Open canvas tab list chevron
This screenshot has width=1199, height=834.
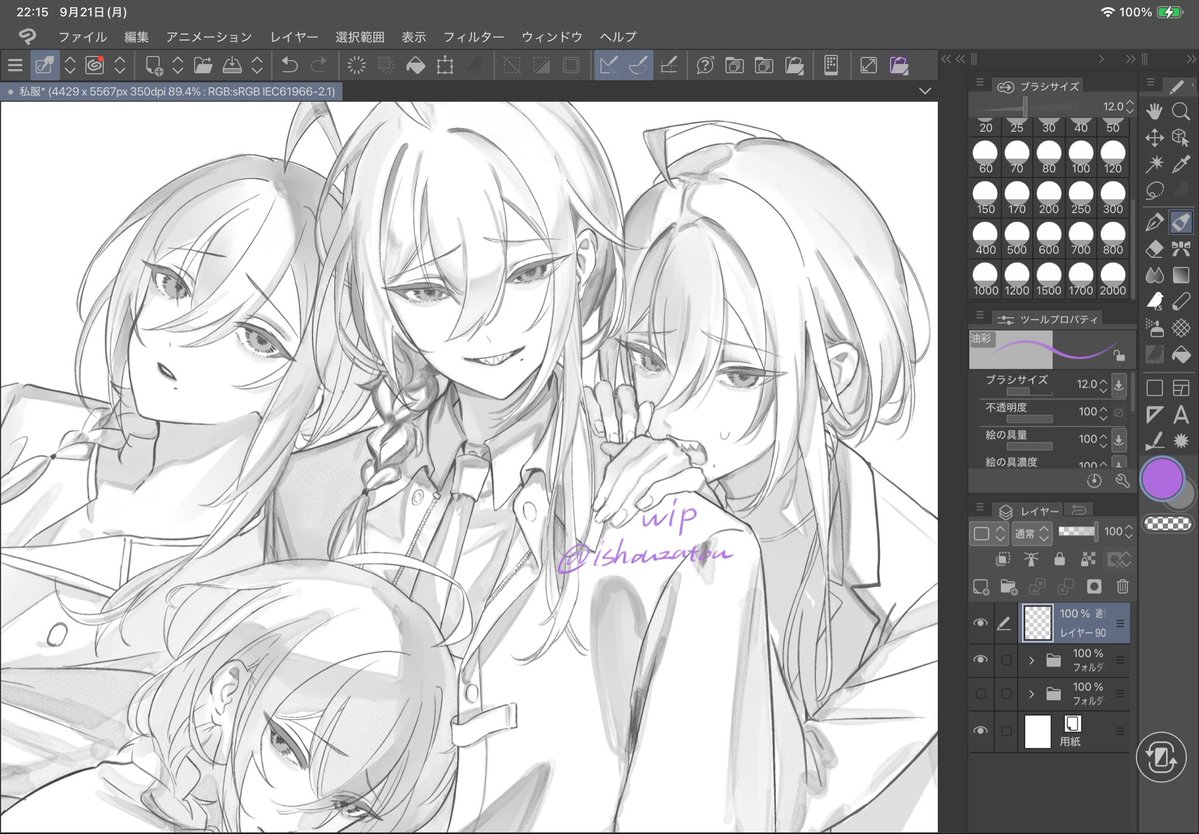(x=925, y=91)
